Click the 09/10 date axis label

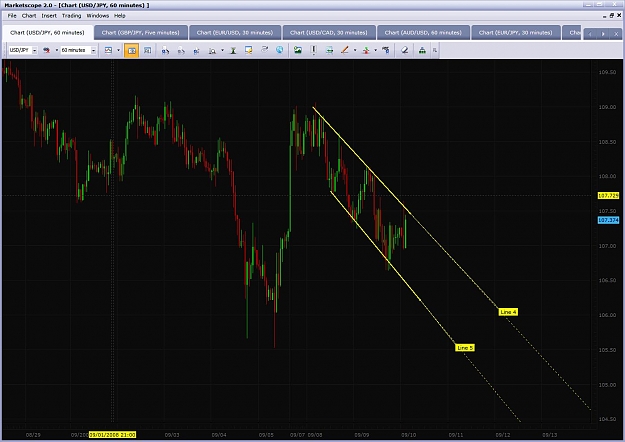tap(409, 435)
